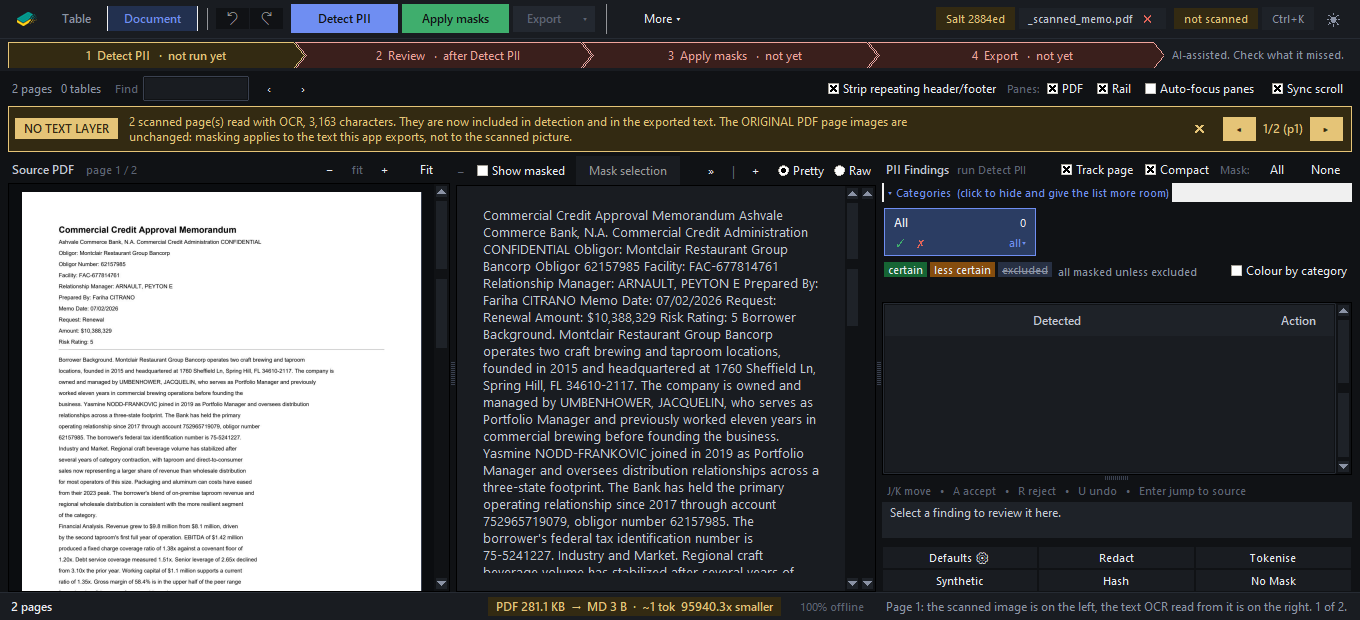Click the 'not scanned' status badge
Image resolution: width=1360 pixels, height=620 pixels.
1216,19
